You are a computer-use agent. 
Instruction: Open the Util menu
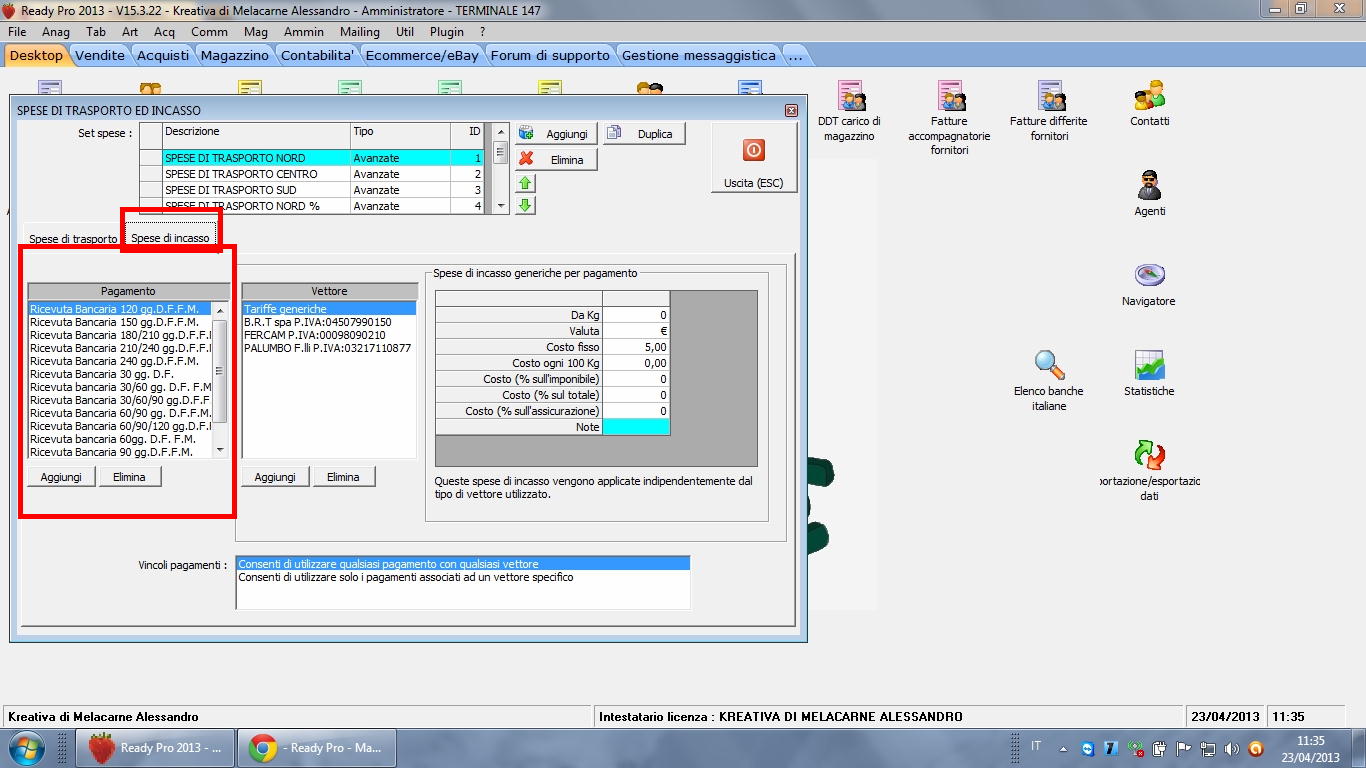pos(405,32)
